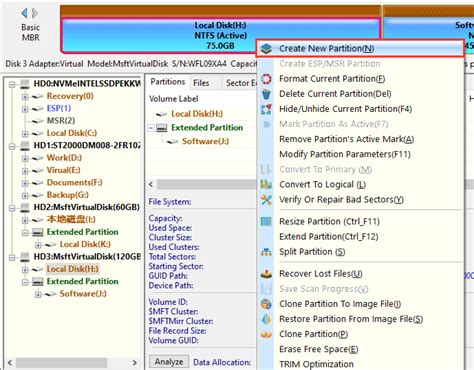Screen dimensions: 474x370
Task: Click the HD3 MsftVirtualDisk drive icon
Action: point(25,257)
